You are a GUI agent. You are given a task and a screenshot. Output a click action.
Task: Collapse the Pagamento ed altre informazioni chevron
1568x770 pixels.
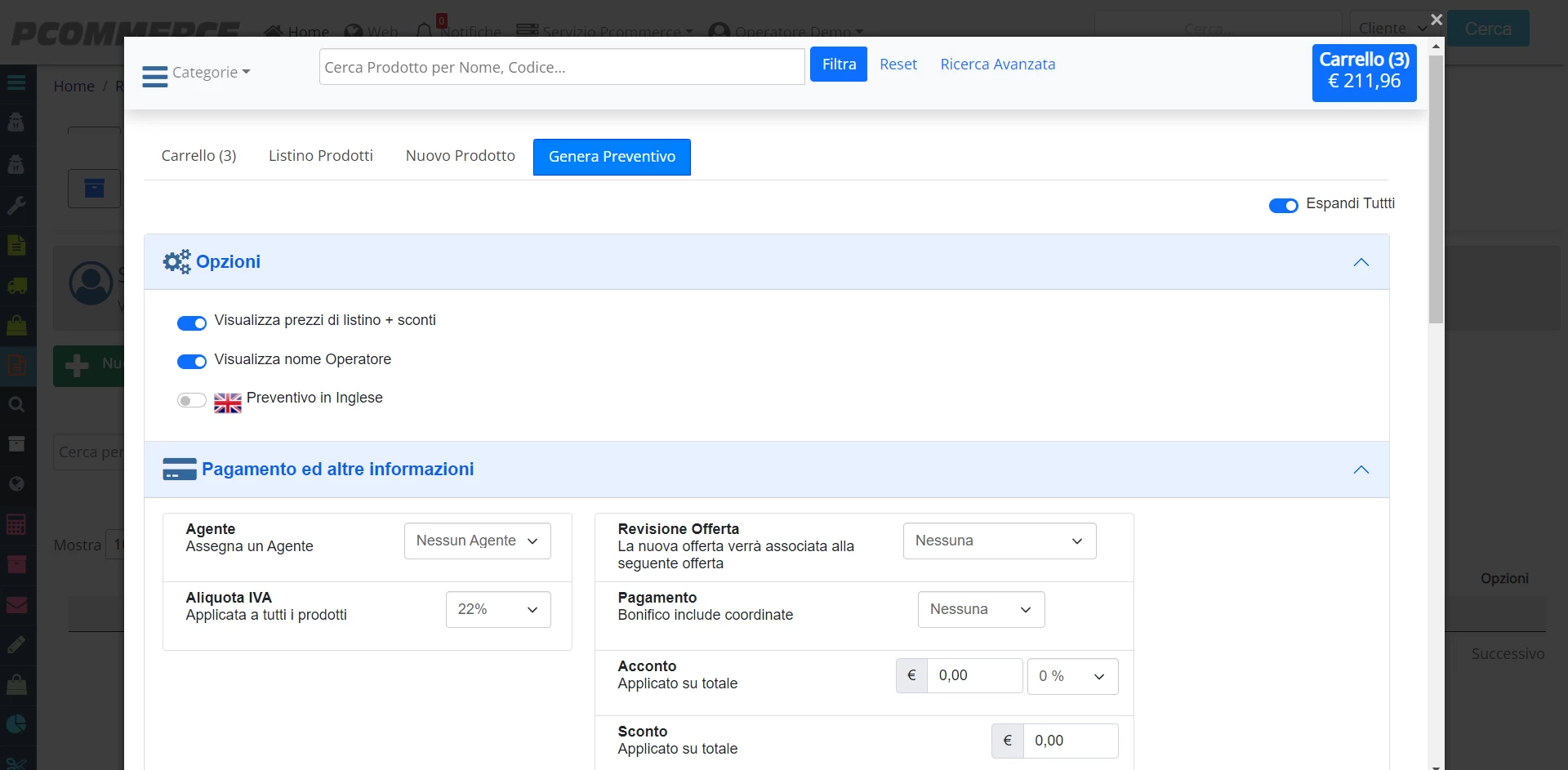1361,470
